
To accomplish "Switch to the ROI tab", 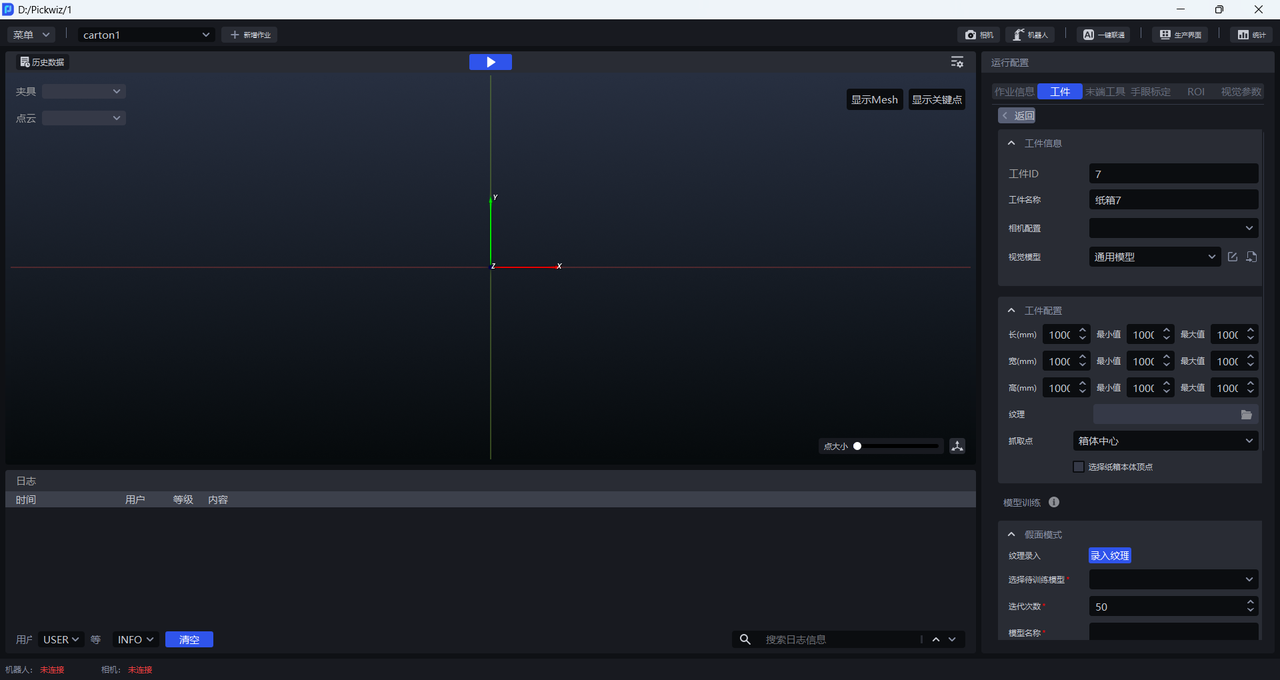I will [1195, 92].
